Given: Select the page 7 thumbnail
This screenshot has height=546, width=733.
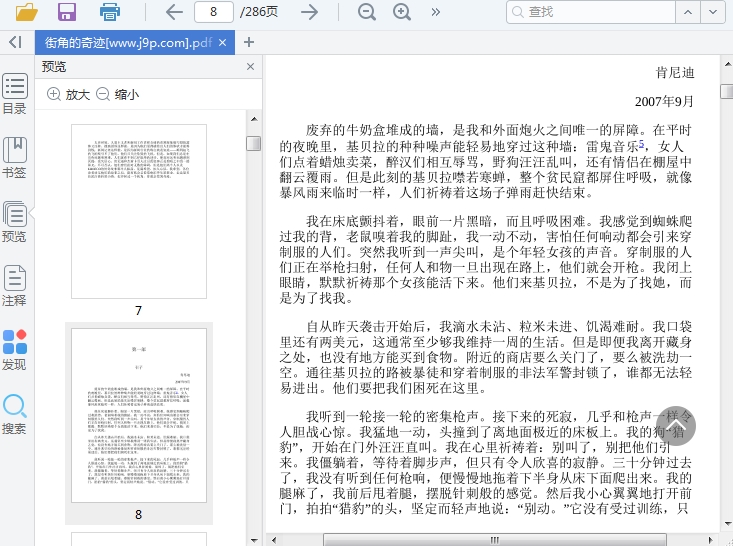Looking at the screenshot, I should pyautogui.click(x=139, y=211).
